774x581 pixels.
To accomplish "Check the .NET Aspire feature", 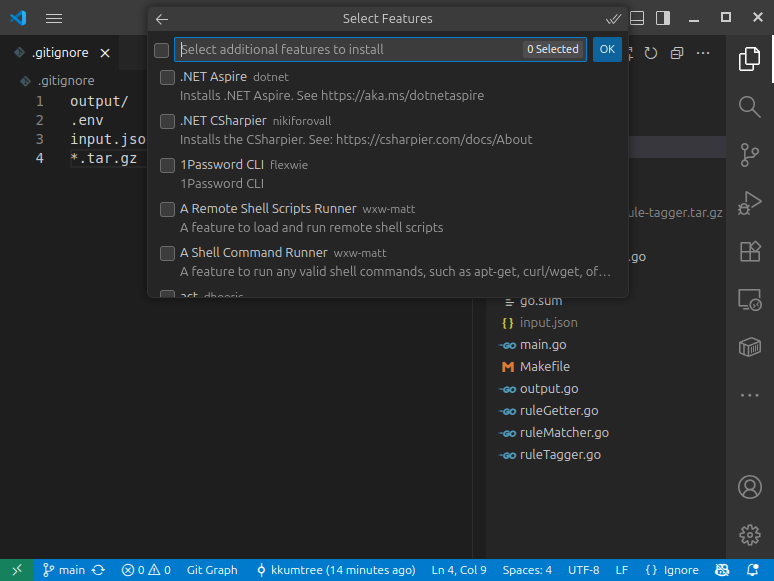I will point(167,77).
